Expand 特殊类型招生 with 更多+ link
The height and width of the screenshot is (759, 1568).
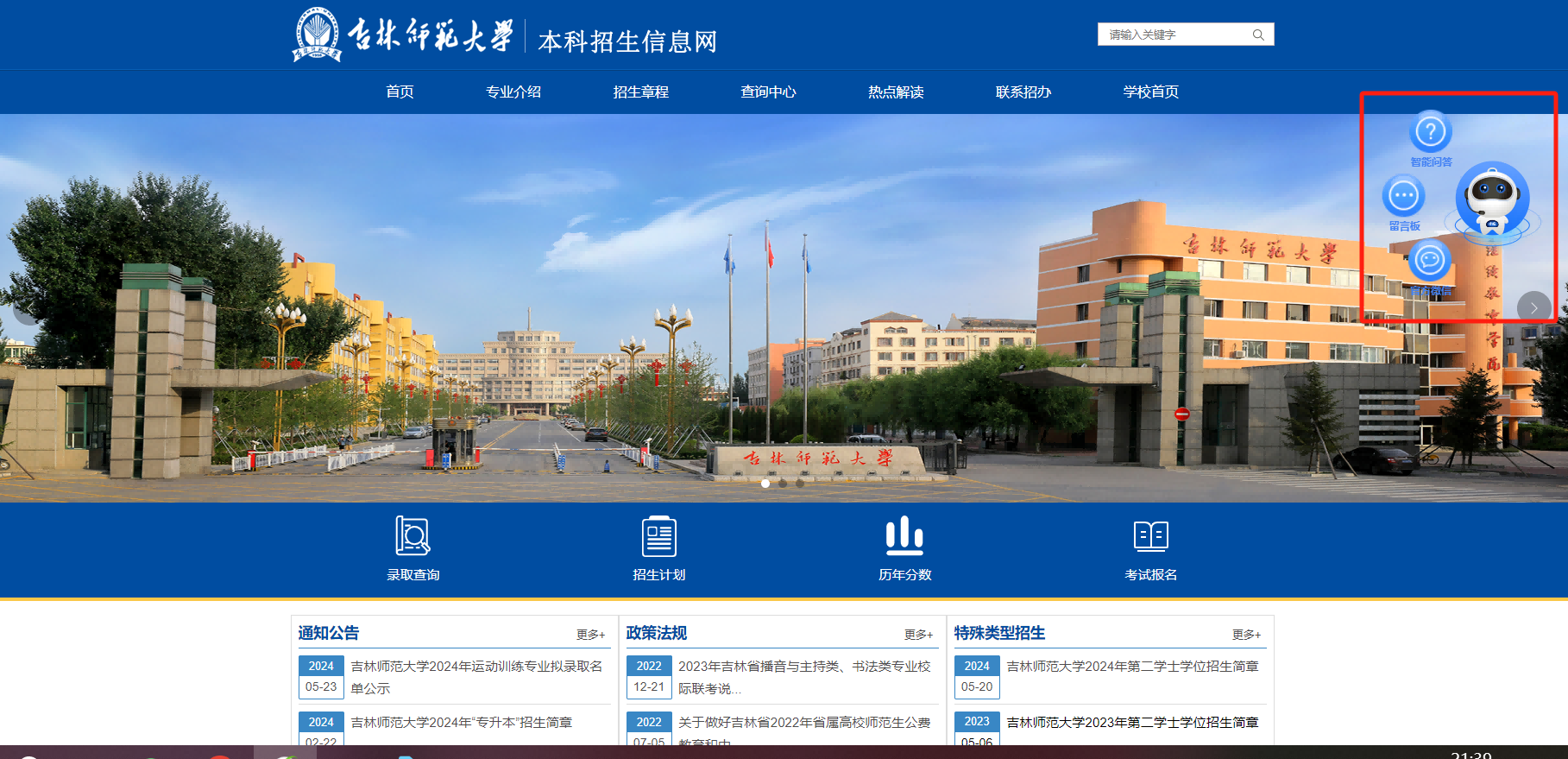(x=1246, y=635)
